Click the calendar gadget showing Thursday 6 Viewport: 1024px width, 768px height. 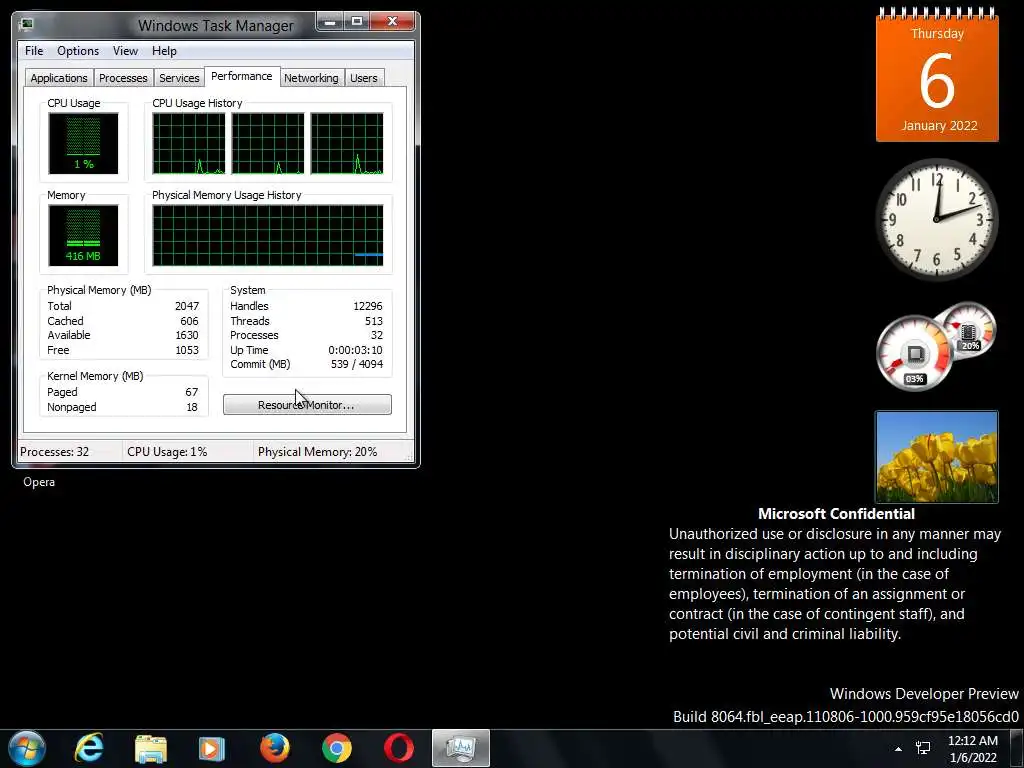coord(937,76)
